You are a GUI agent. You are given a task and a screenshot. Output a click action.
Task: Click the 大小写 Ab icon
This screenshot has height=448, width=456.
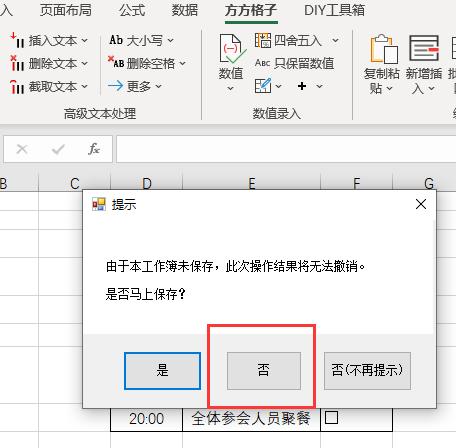[116, 40]
